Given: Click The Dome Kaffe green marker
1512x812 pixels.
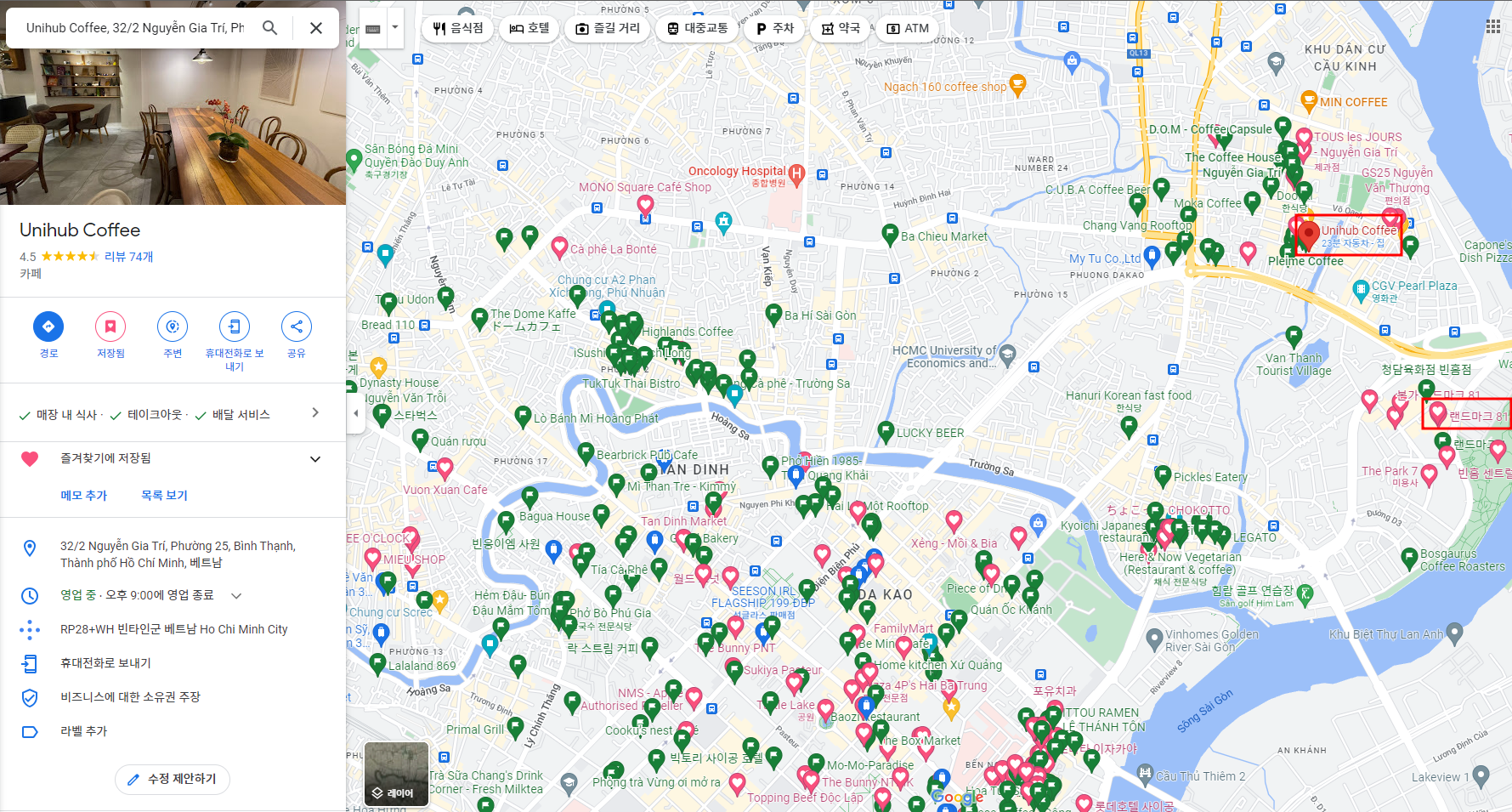Looking at the screenshot, I should tap(479, 318).
